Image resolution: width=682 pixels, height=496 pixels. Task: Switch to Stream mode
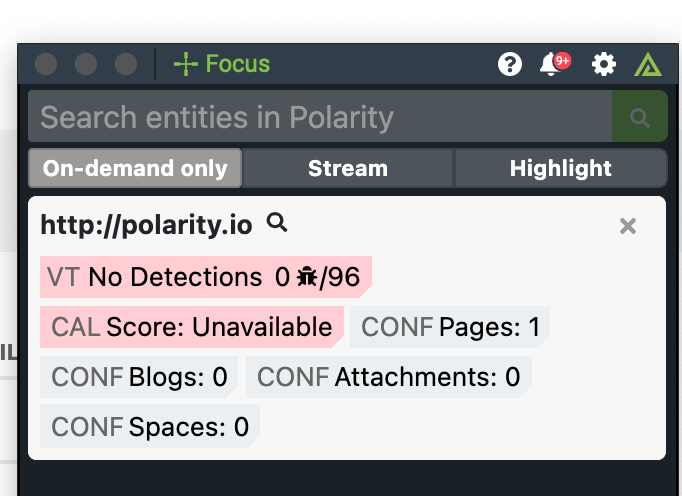(348, 168)
